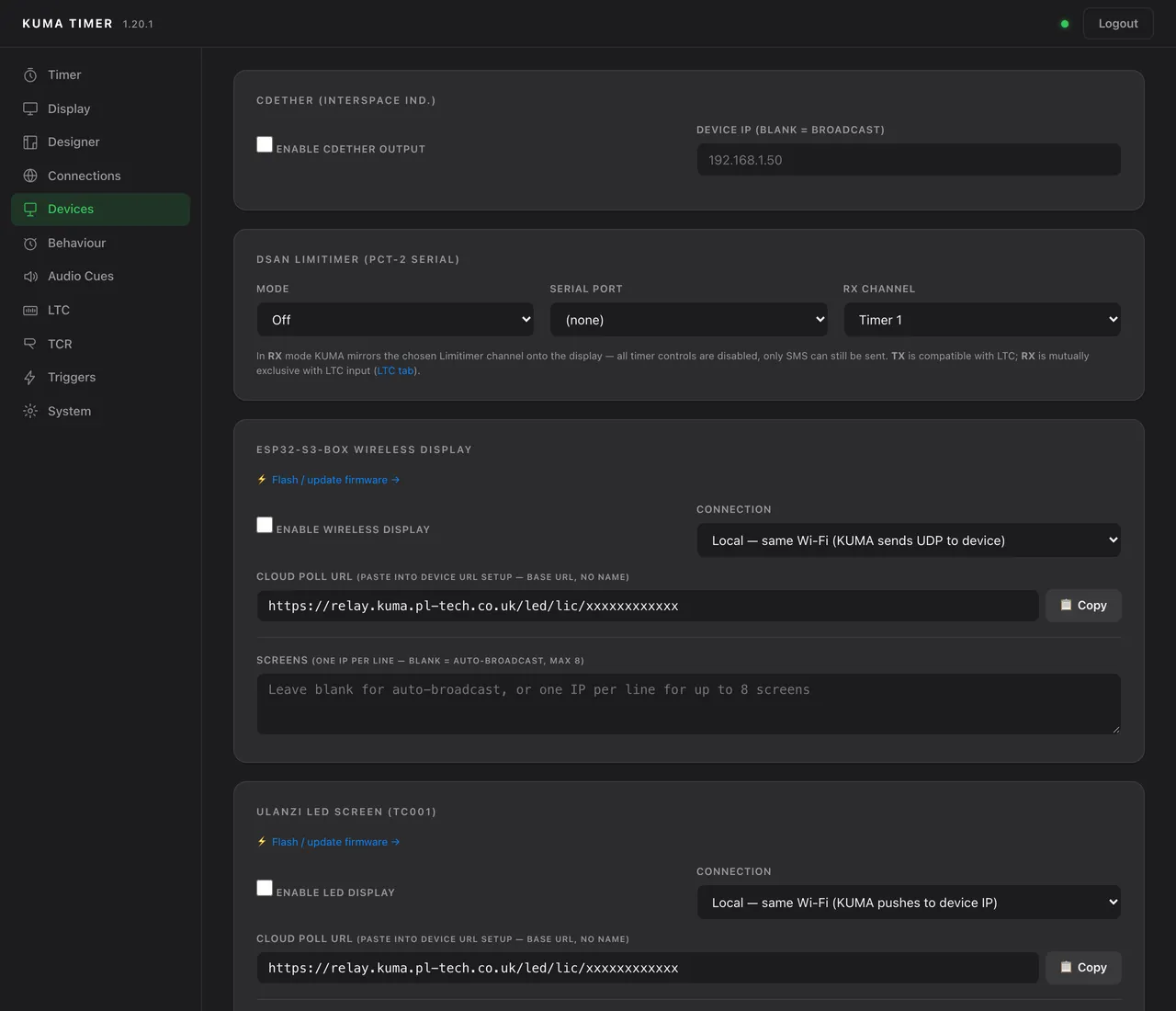
Task: Click the System gear icon in sidebar
Action: point(30,411)
